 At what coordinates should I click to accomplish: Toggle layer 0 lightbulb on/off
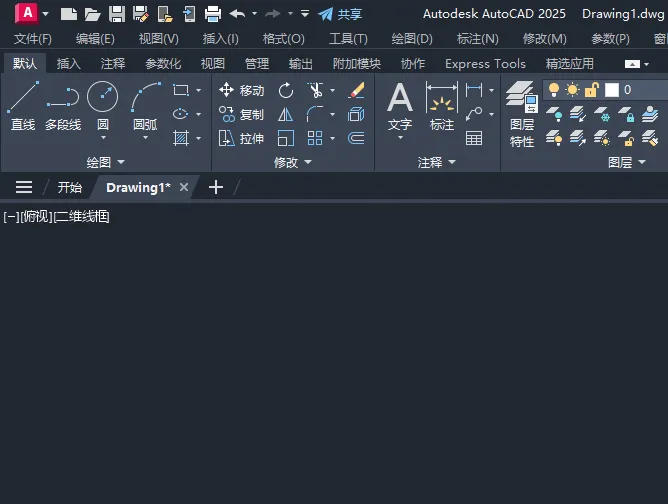pos(553,90)
